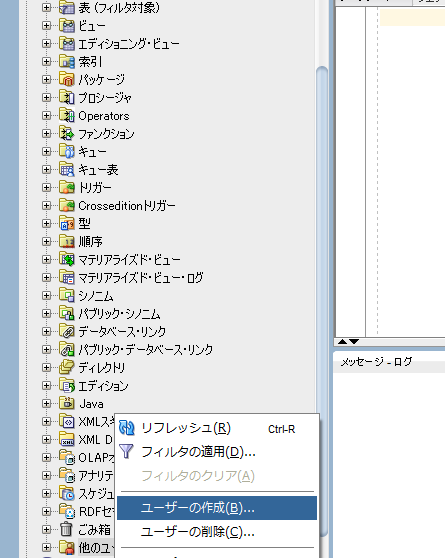This screenshot has height=558, width=445.
Task: Click the ごみ箱 trash can icon
Action: click(x=66, y=530)
